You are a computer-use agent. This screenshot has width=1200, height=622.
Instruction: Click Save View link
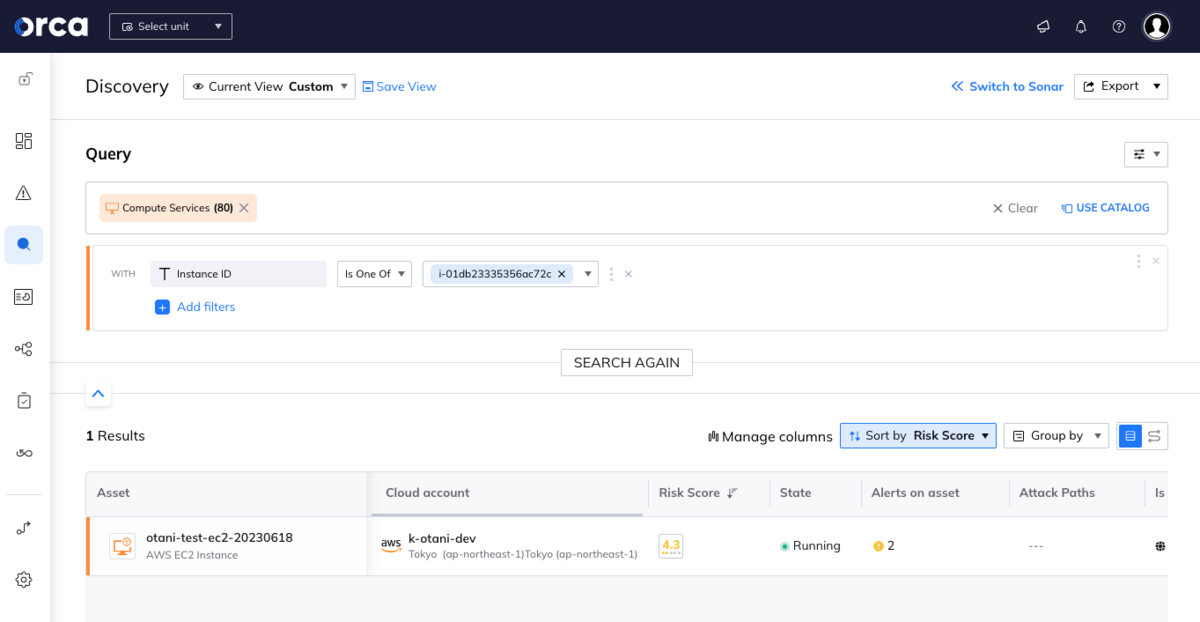(x=399, y=87)
